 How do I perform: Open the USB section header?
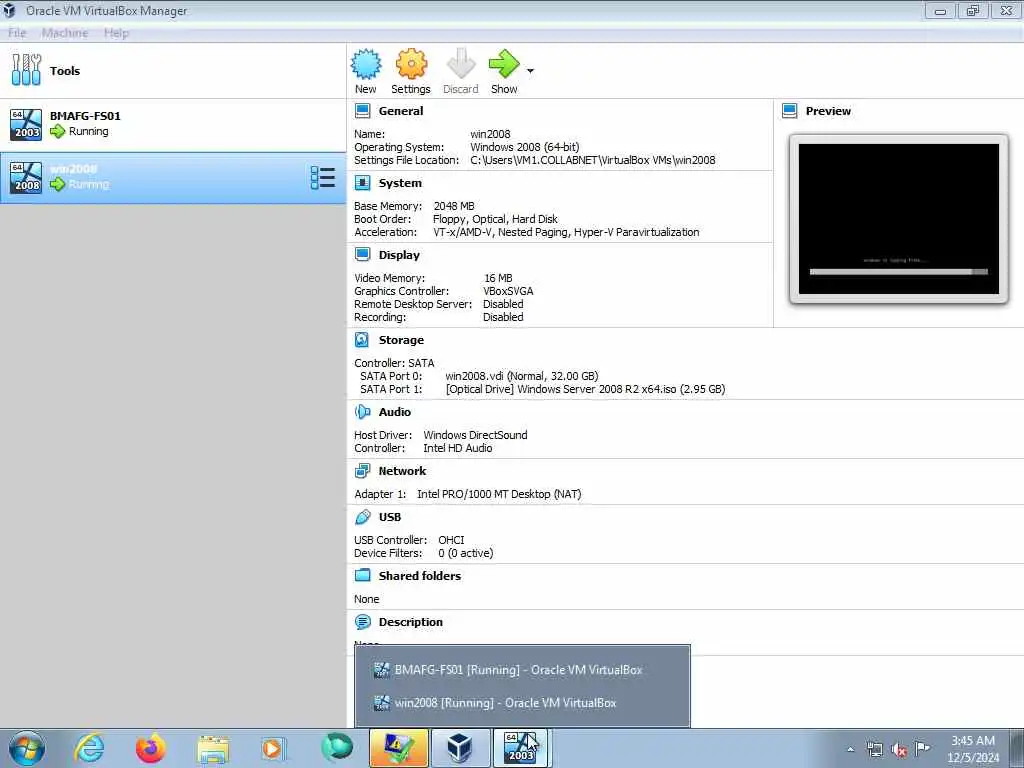click(x=390, y=517)
